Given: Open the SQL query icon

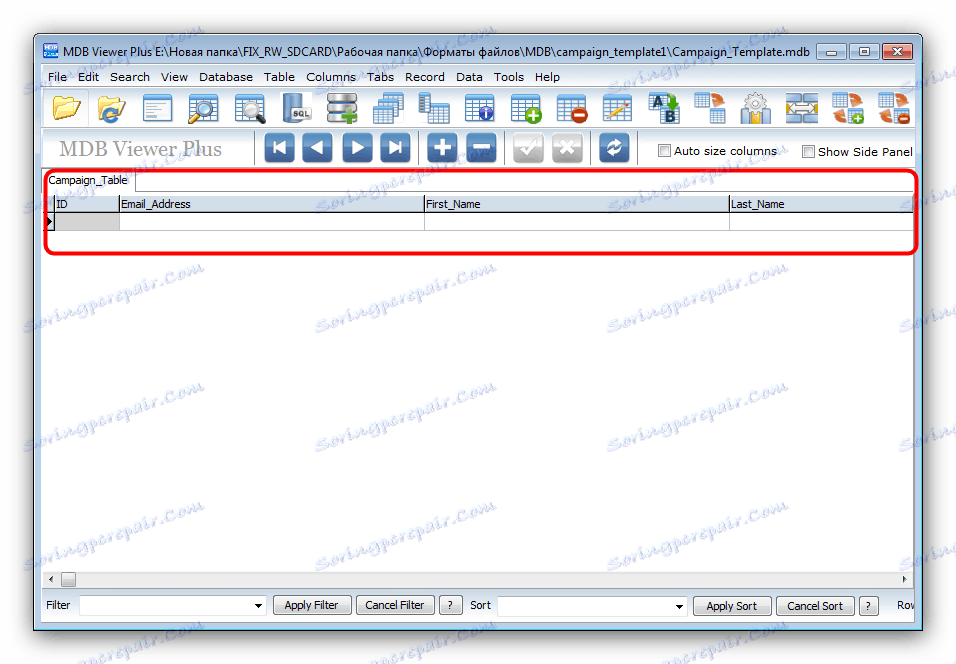Looking at the screenshot, I should point(296,109).
